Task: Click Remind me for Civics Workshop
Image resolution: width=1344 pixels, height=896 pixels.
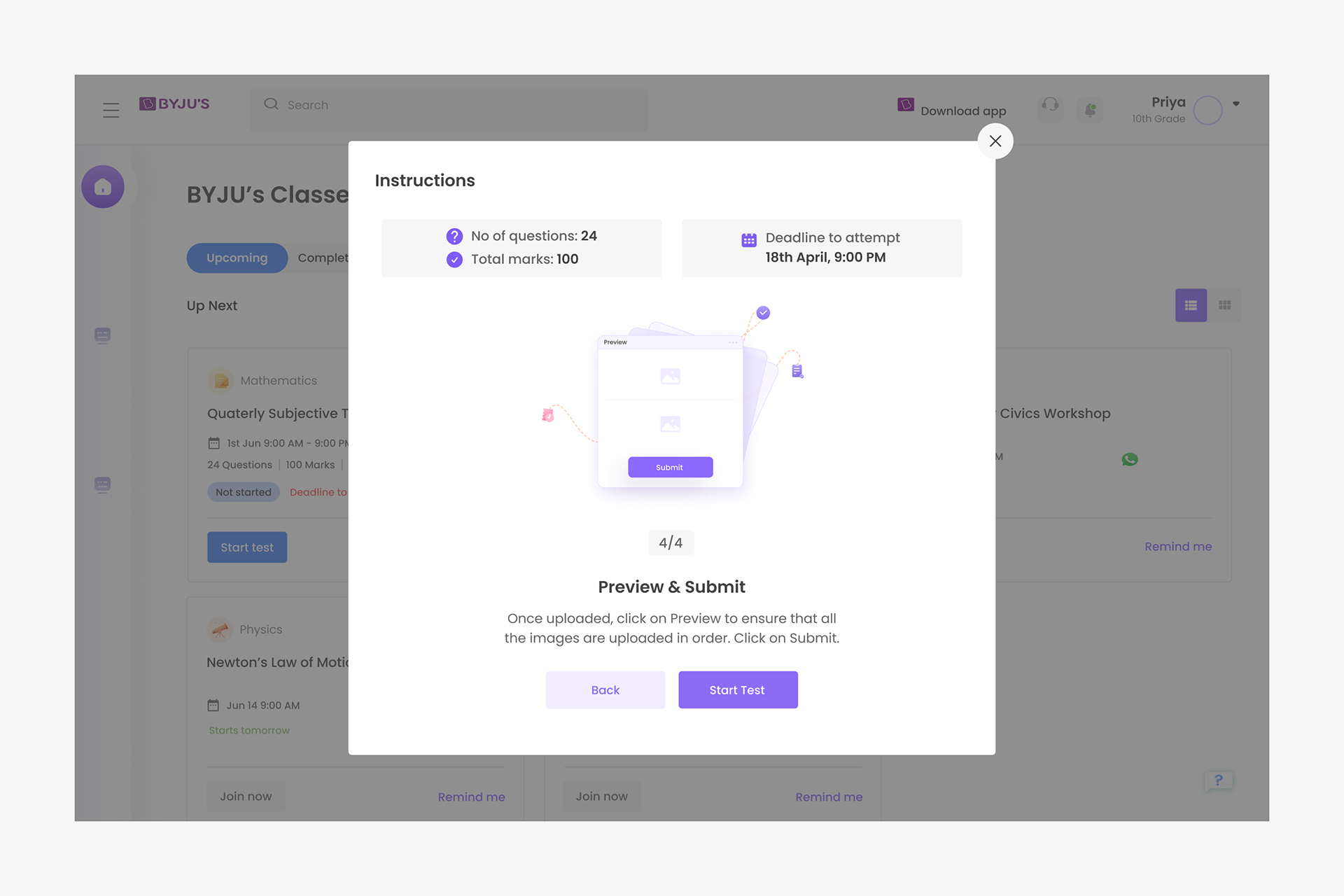Action: pos(1178,547)
